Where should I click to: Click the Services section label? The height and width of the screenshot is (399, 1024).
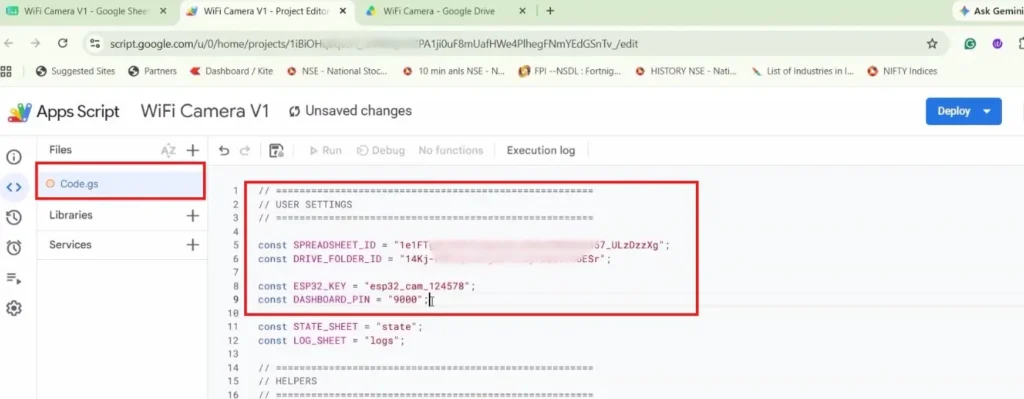click(70, 245)
